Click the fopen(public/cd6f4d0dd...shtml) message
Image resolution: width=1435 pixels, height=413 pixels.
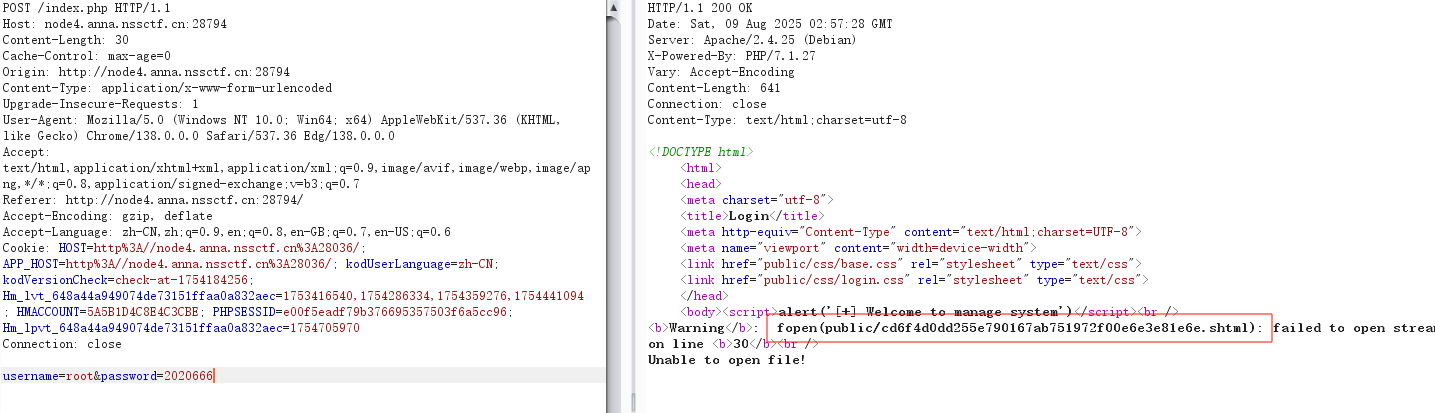tap(1020, 328)
